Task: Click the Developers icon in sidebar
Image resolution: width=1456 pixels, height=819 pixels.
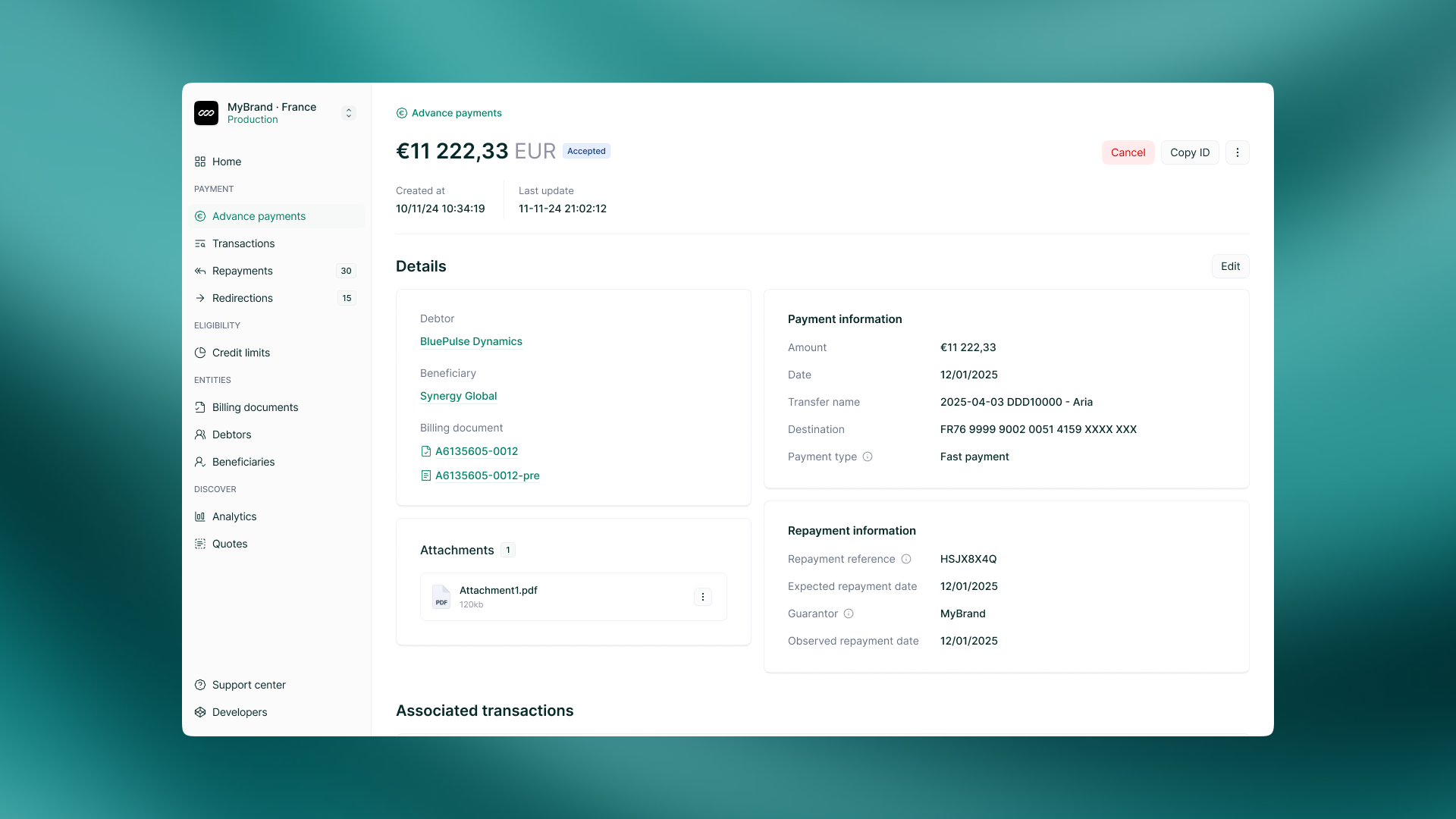Action: pyautogui.click(x=200, y=712)
